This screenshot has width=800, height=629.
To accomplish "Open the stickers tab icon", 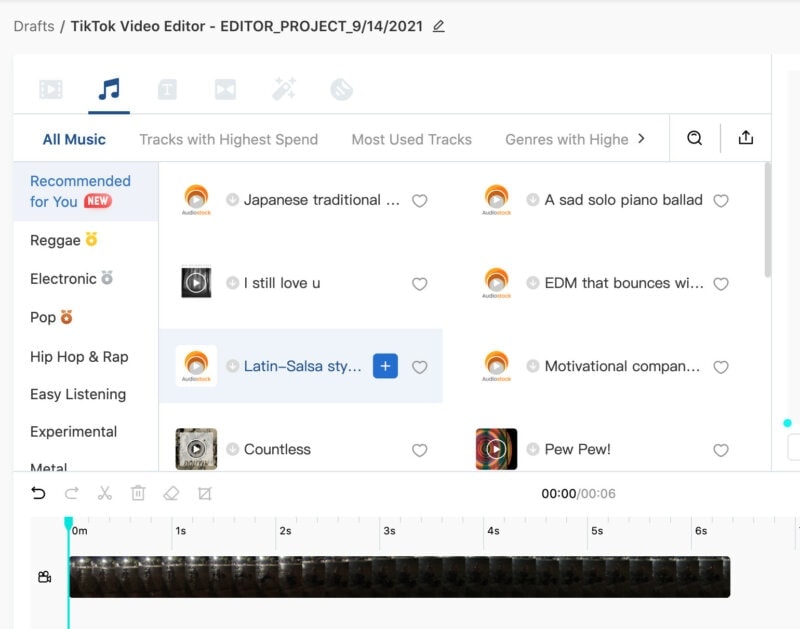I will 341,90.
